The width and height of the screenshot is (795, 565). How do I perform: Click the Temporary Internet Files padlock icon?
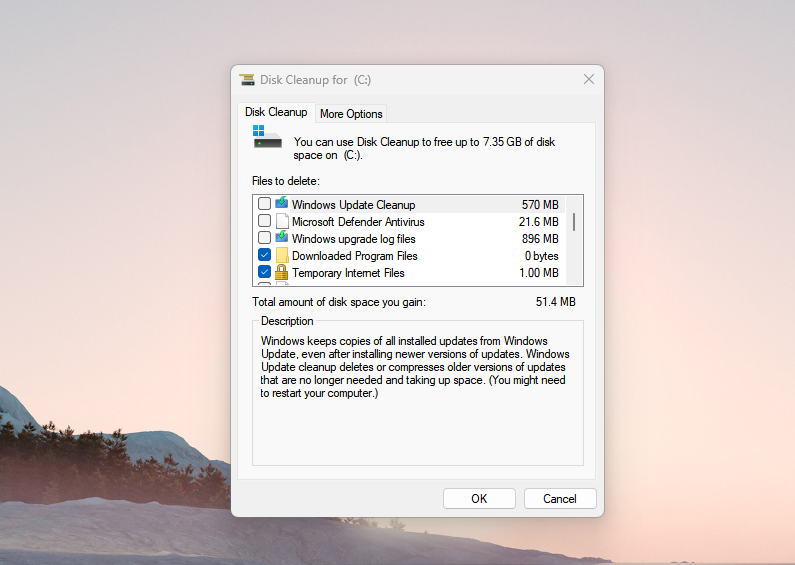281,272
